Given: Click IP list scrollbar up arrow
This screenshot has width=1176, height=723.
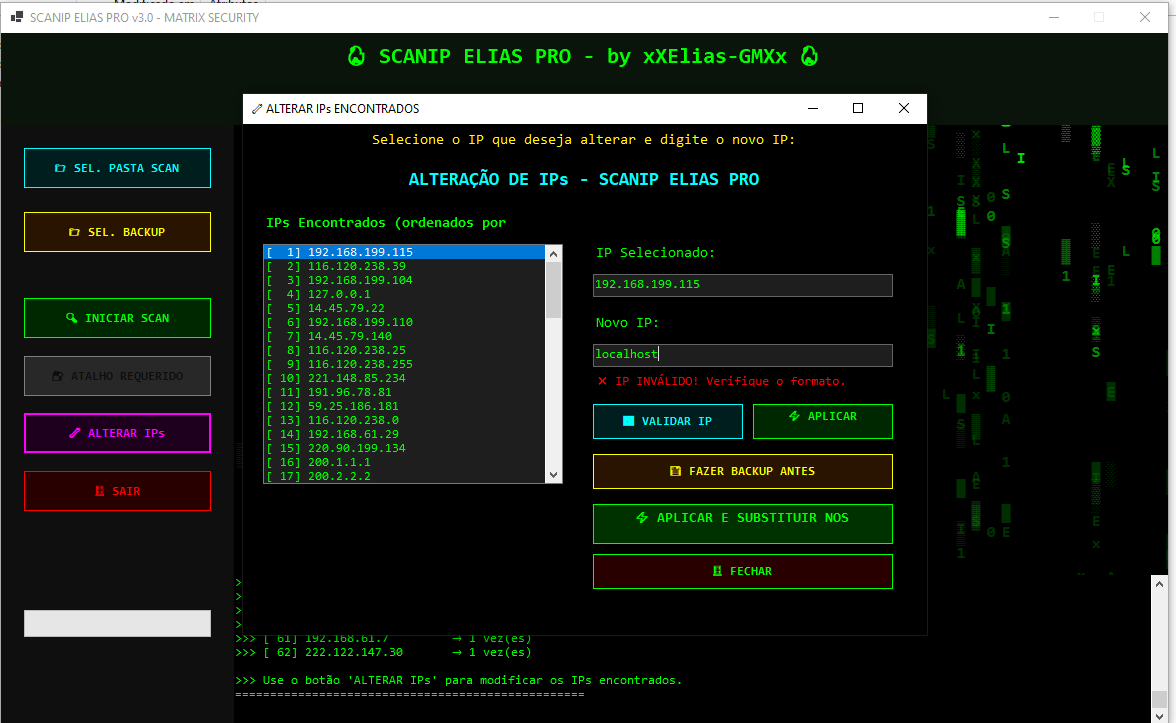Looking at the screenshot, I should pos(554,254).
